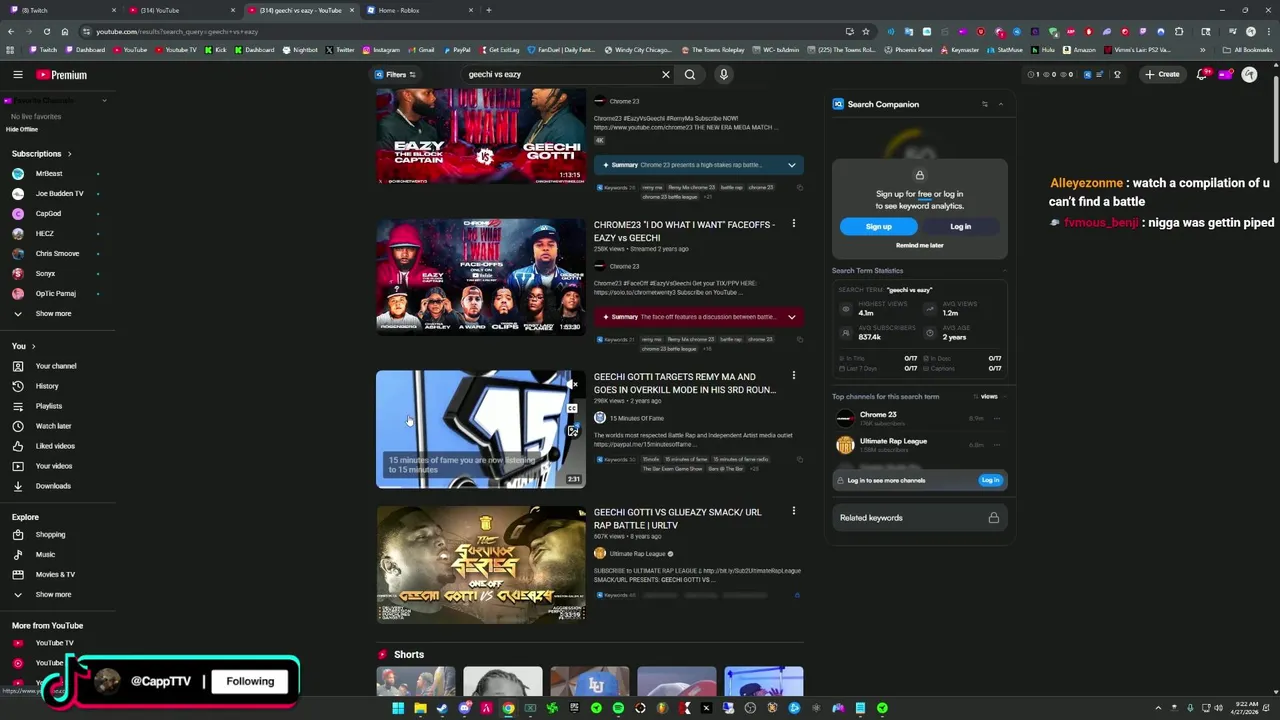Collapse Search Term Statistics section
Viewport: 1280px width, 720px height.
click(x=1004, y=271)
